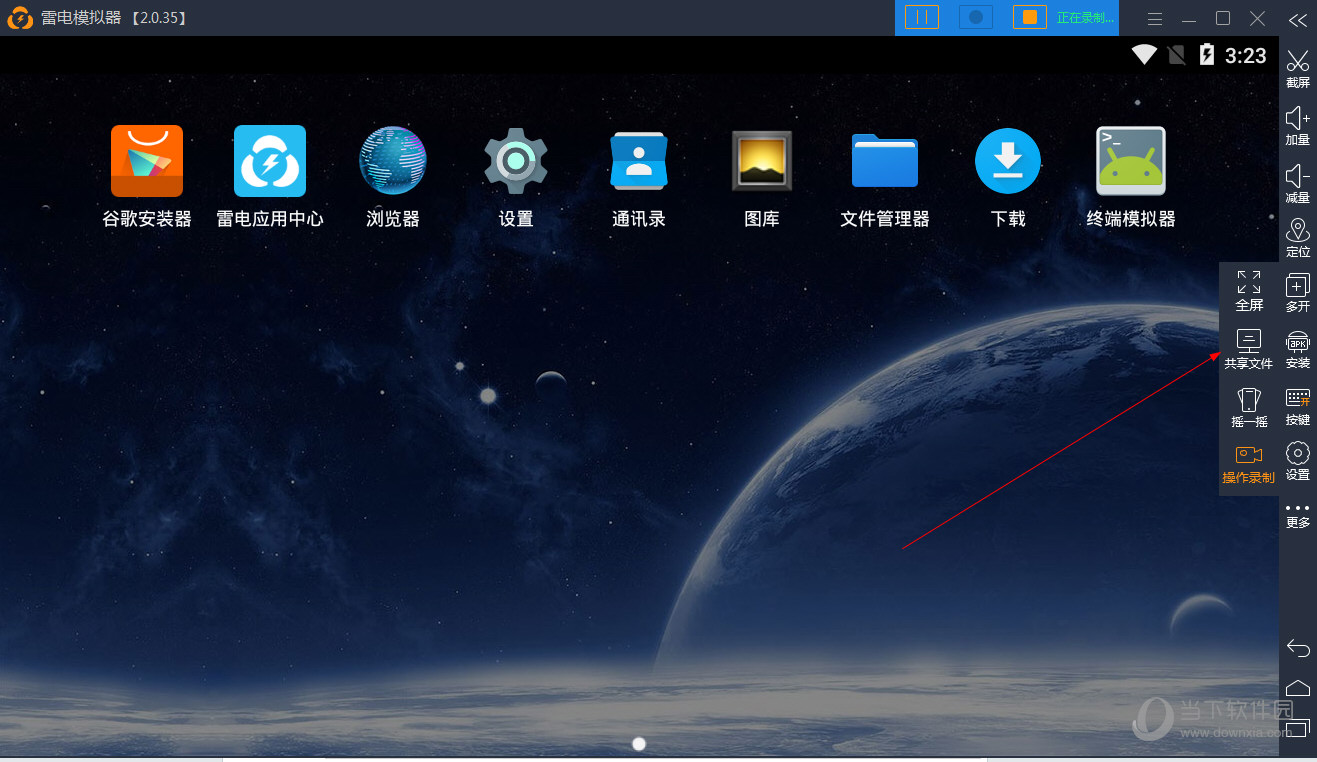Open 按键 keyboard mapping

(1298, 407)
